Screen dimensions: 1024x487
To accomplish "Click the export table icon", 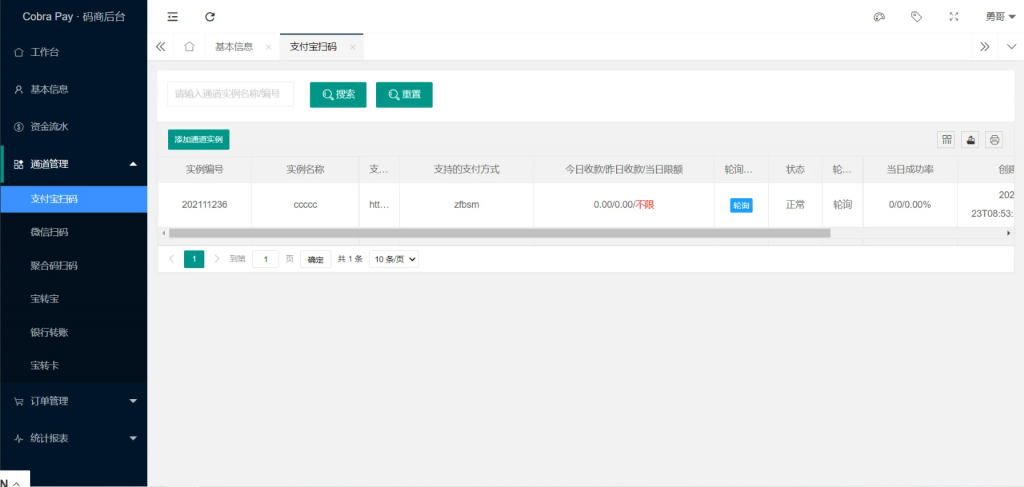I will [x=970, y=140].
